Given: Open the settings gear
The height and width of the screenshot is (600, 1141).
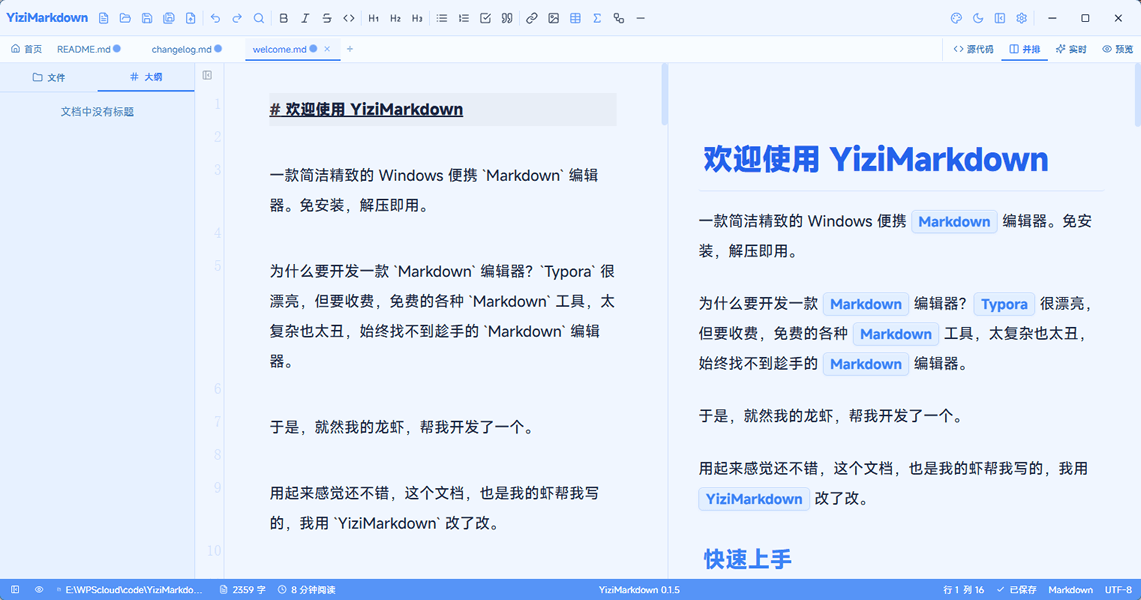Looking at the screenshot, I should [1022, 18].
